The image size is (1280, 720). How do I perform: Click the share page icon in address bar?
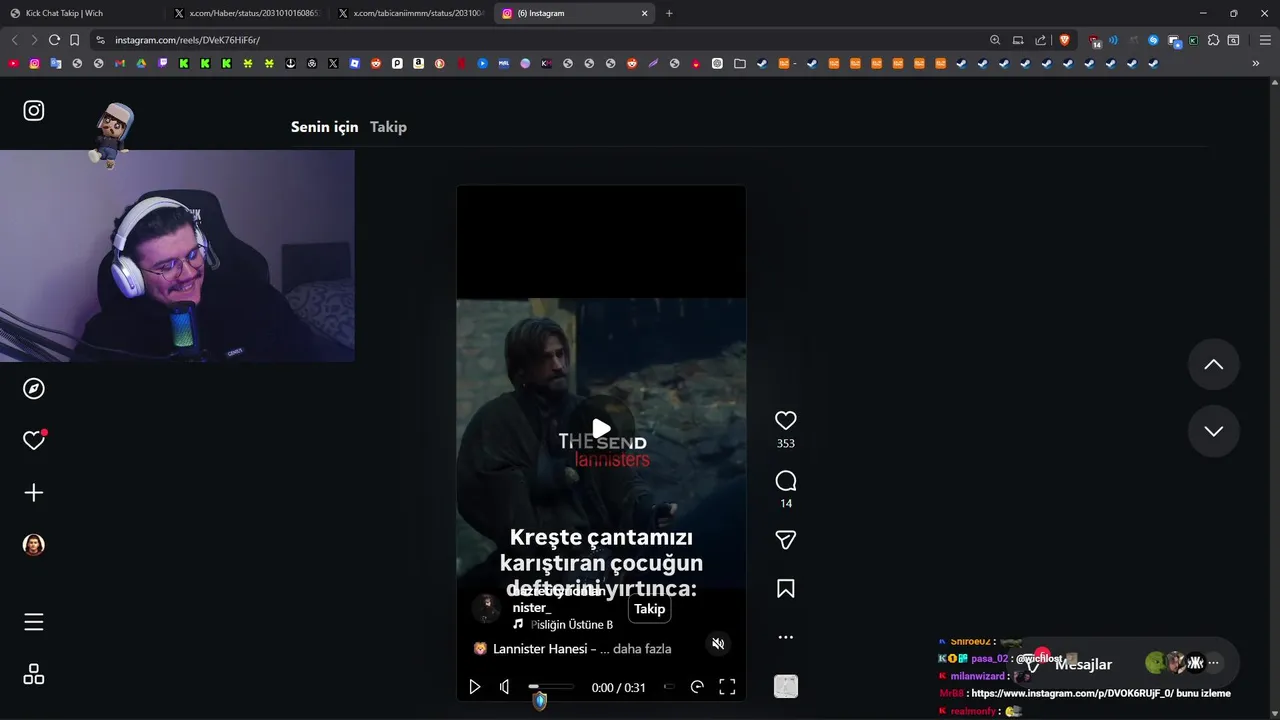click(x=1041, y=40)
